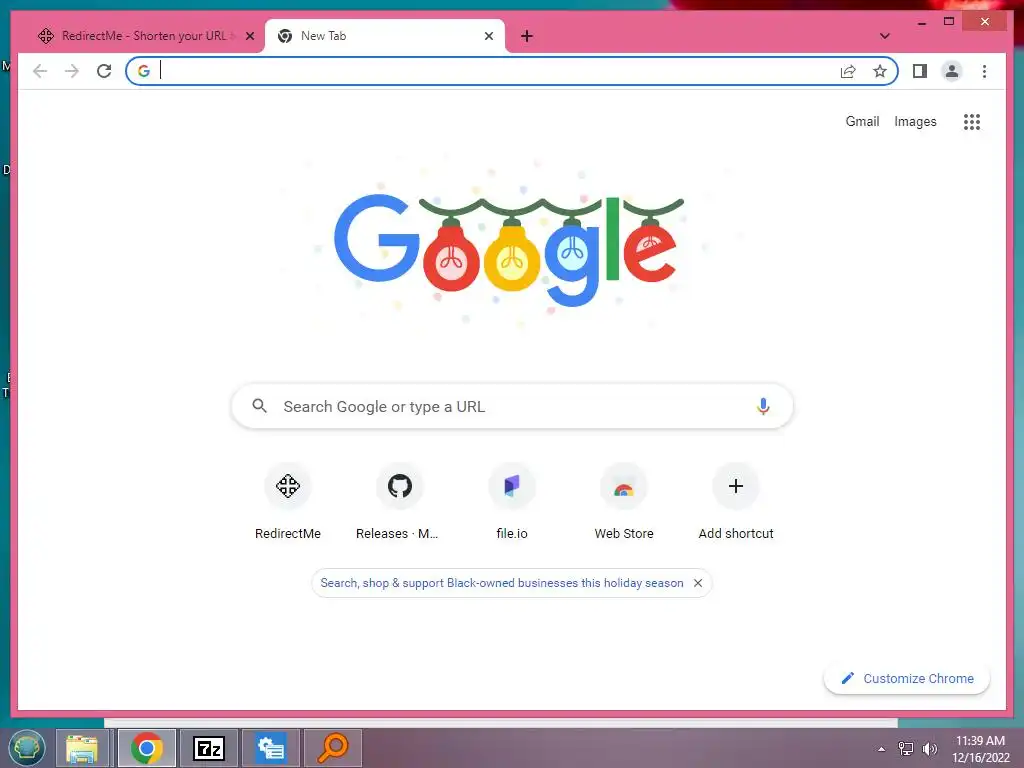The height and width of the screenshot is (768, 1024).
Task: Click the browser forward arrow
Action: 72,71
